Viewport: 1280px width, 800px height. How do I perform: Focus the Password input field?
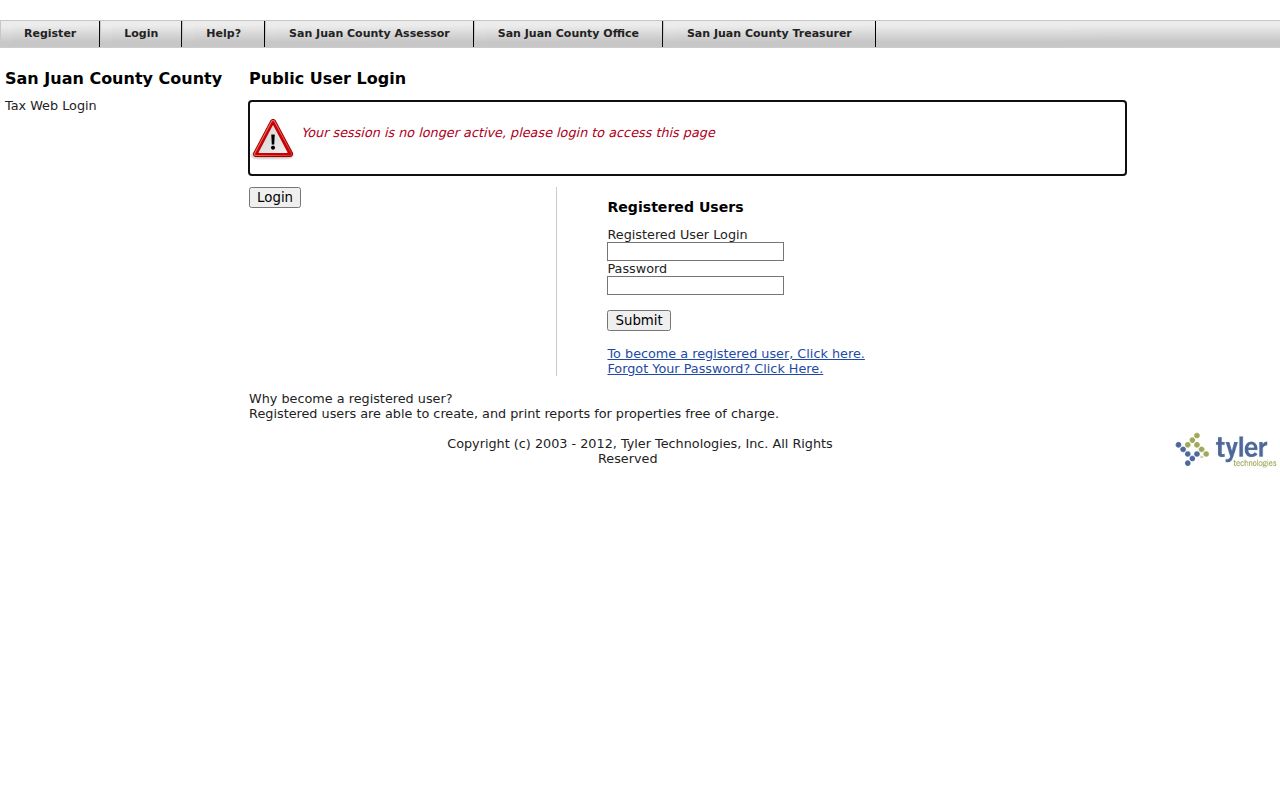[695, 286]
